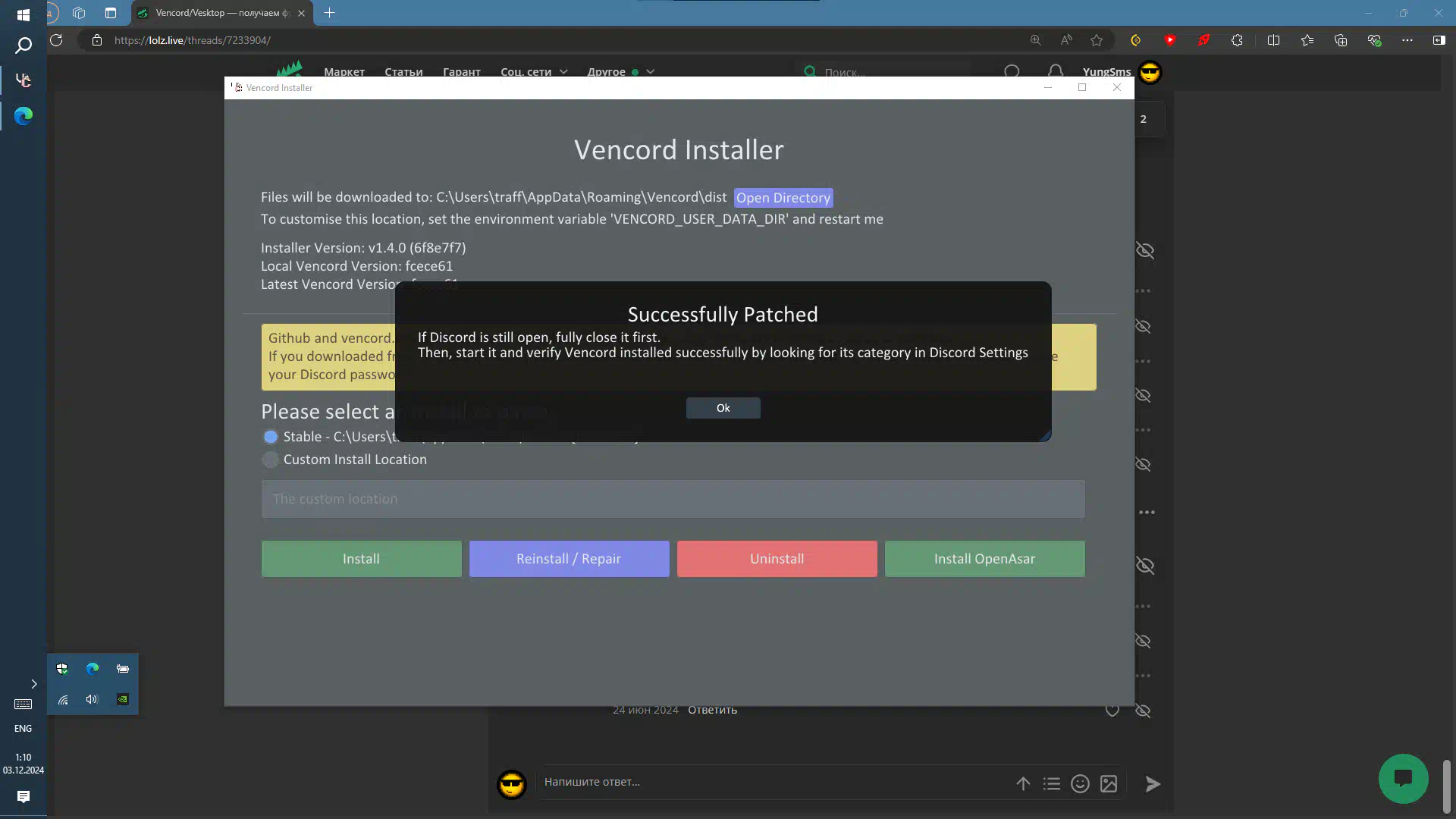Open the Extensions puzzle icon

[x=1237, y=40]
